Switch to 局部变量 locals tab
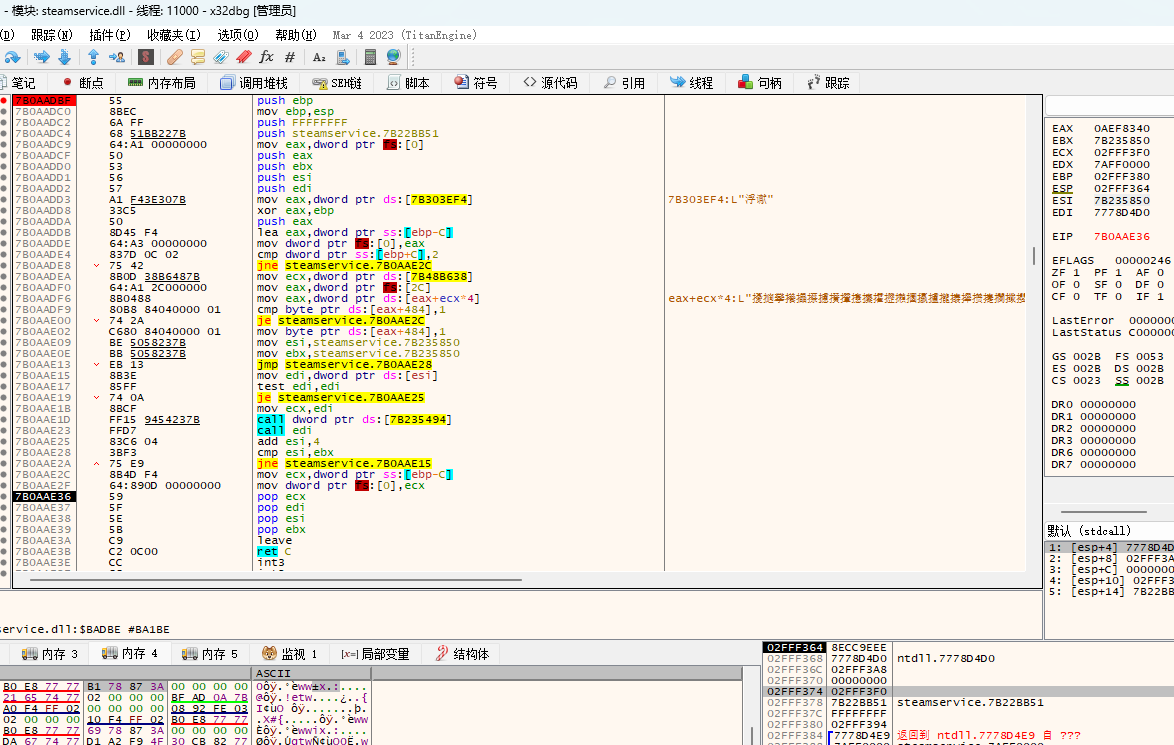 [376, 654]
